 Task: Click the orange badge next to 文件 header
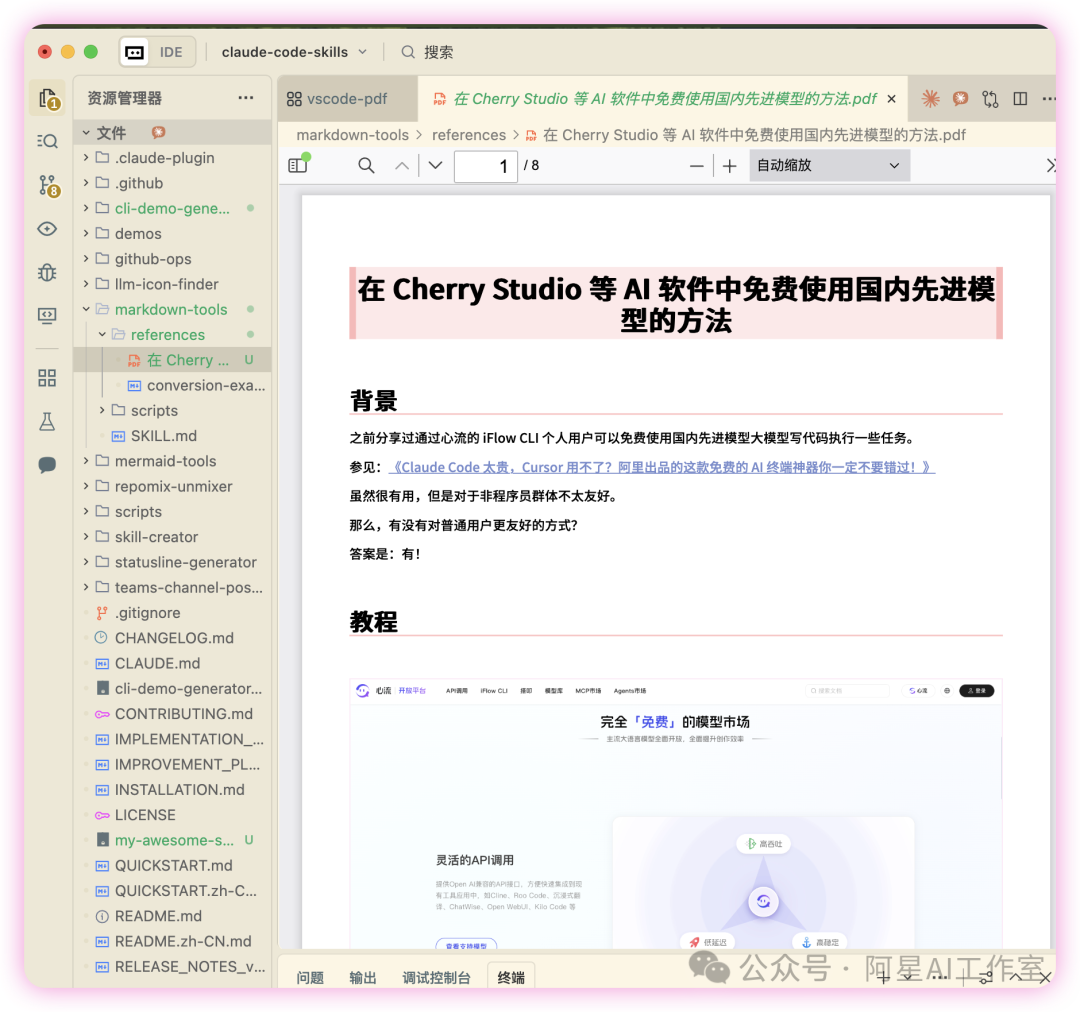(158, 132)
